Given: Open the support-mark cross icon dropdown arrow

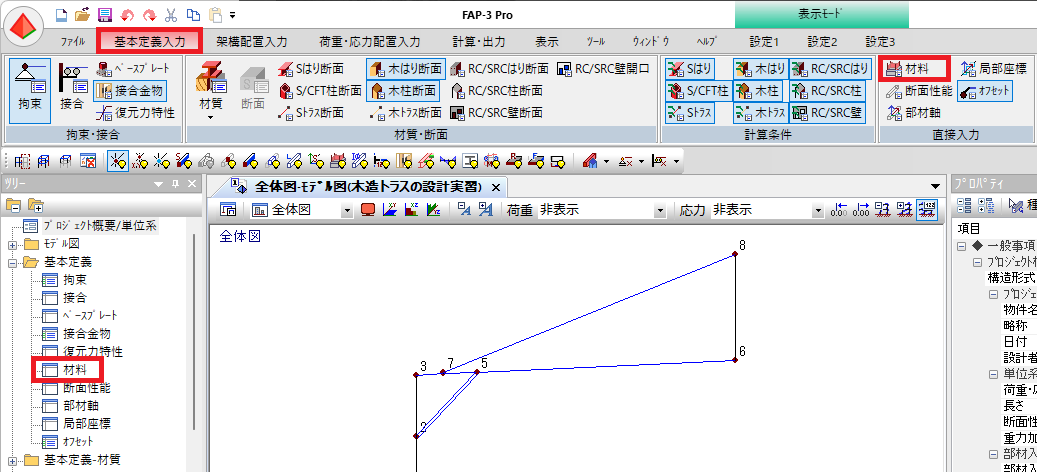Looking at the screenshot, I should [x=641, y=161].
